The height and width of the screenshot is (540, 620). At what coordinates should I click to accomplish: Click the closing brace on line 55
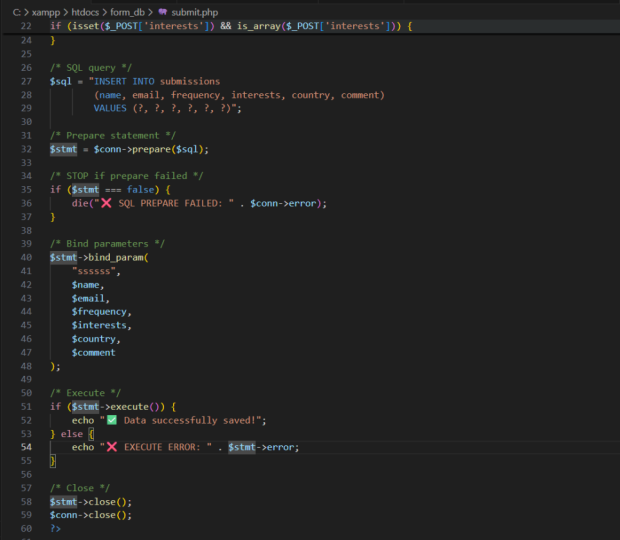[53, 461]
